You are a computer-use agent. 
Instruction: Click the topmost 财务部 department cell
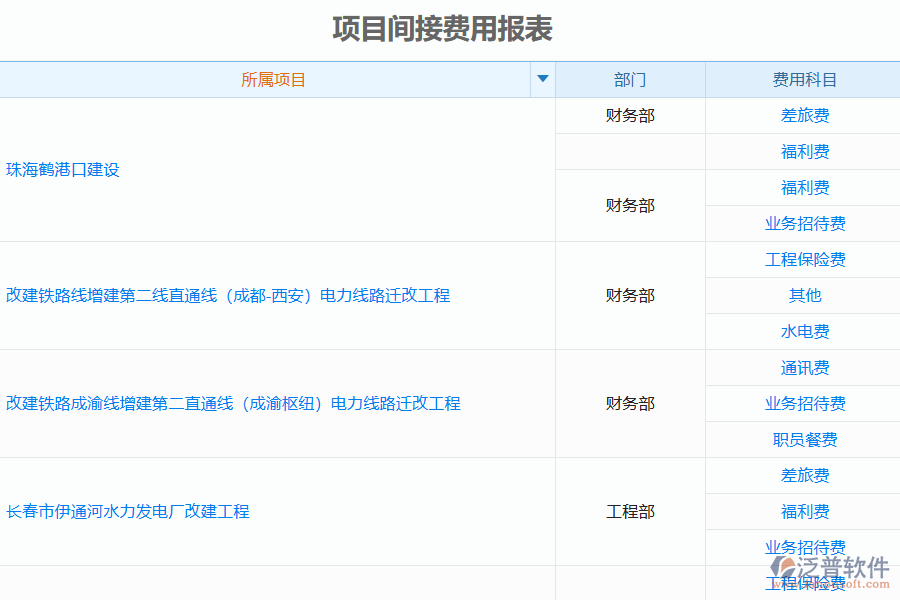tap(630, 115)
